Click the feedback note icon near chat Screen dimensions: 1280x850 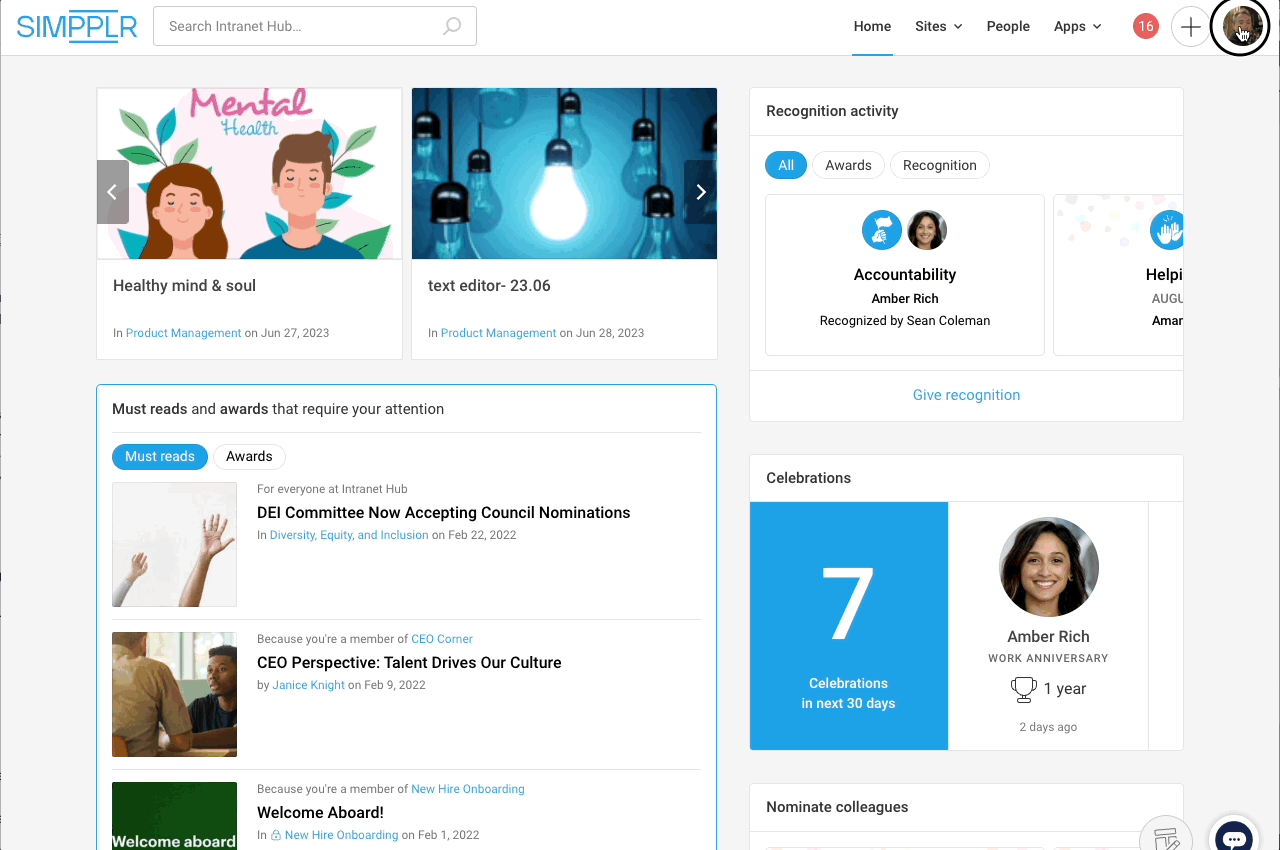pos(1166,835)
